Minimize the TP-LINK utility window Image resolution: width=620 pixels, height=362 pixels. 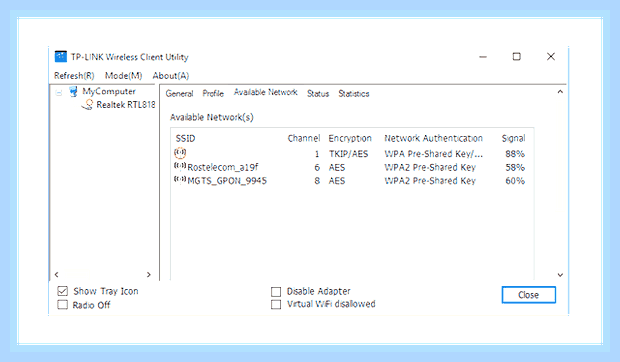[x=483, y=57]
